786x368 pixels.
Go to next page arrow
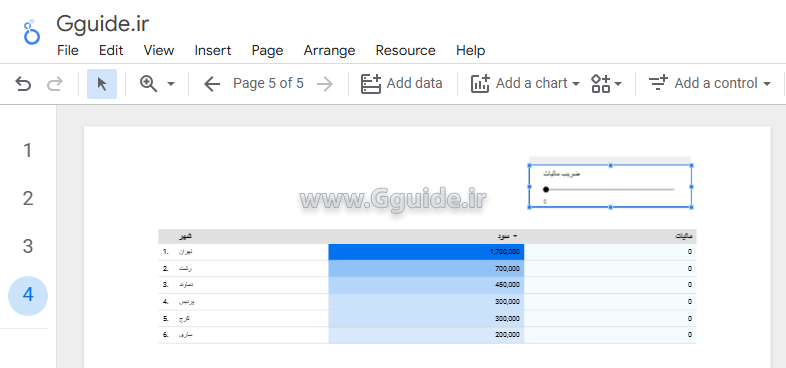(x=325, y=84)
